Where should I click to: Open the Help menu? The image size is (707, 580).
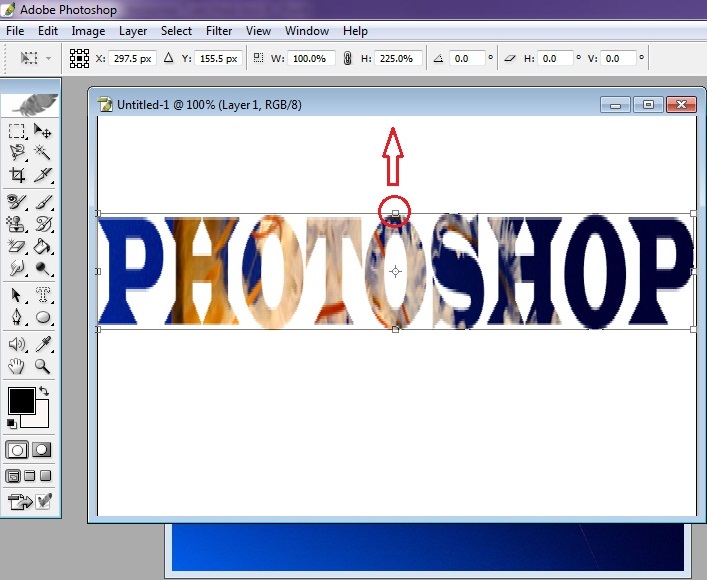355,31
